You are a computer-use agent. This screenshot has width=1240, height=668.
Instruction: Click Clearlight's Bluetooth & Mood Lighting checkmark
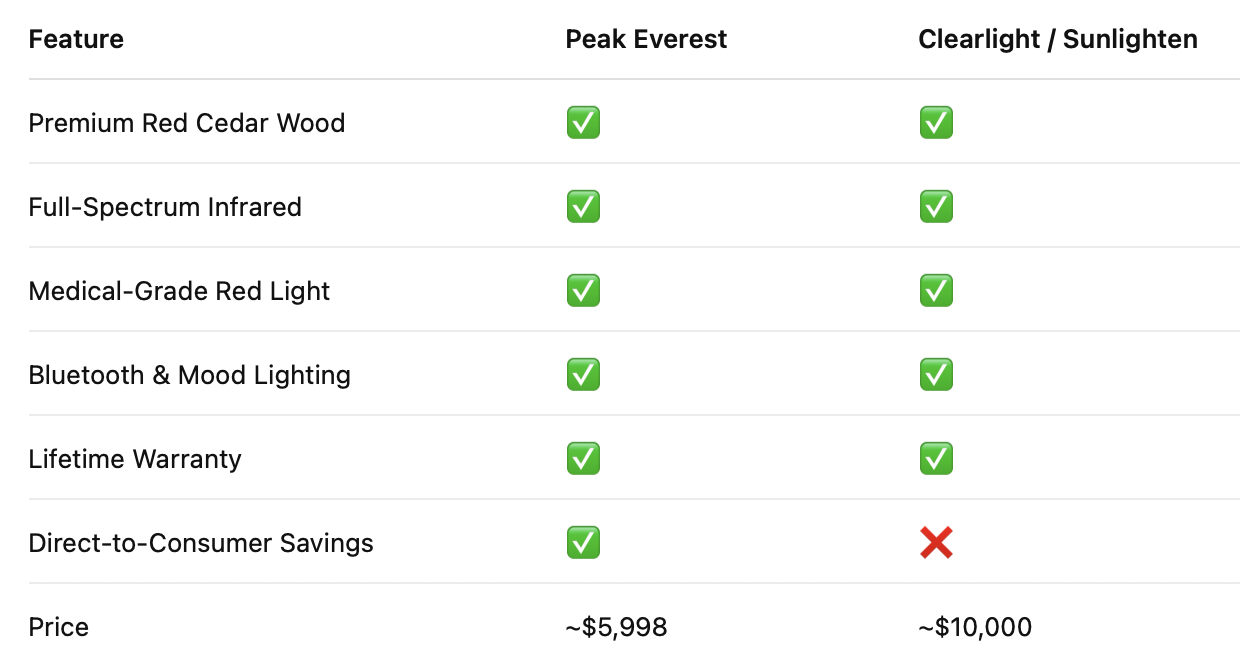click(936, 375)
